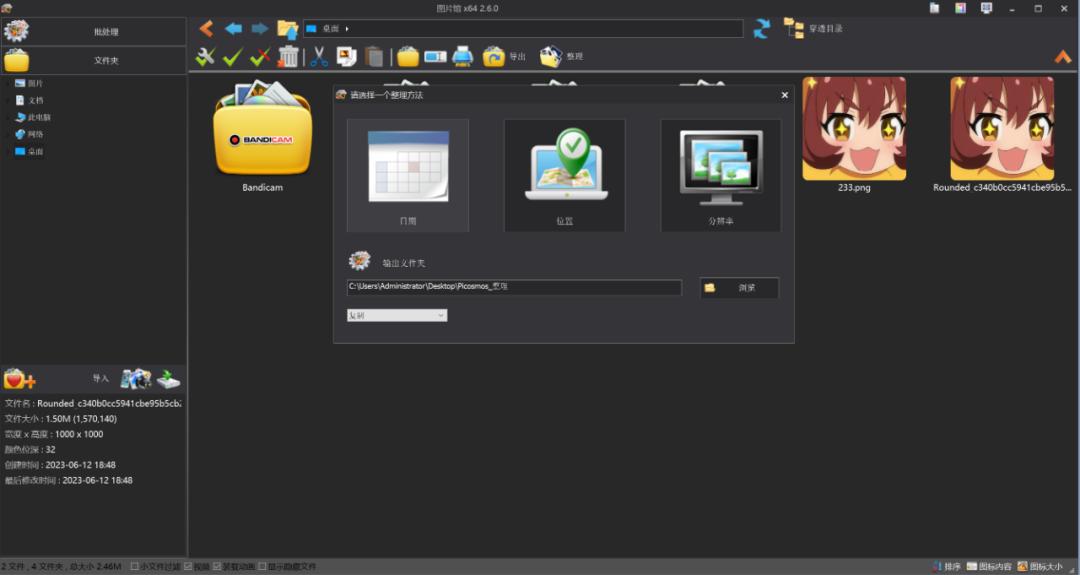Click the green checkmark select-all icon
This screenshot has height=575, width=1080.
click(233, 57)
